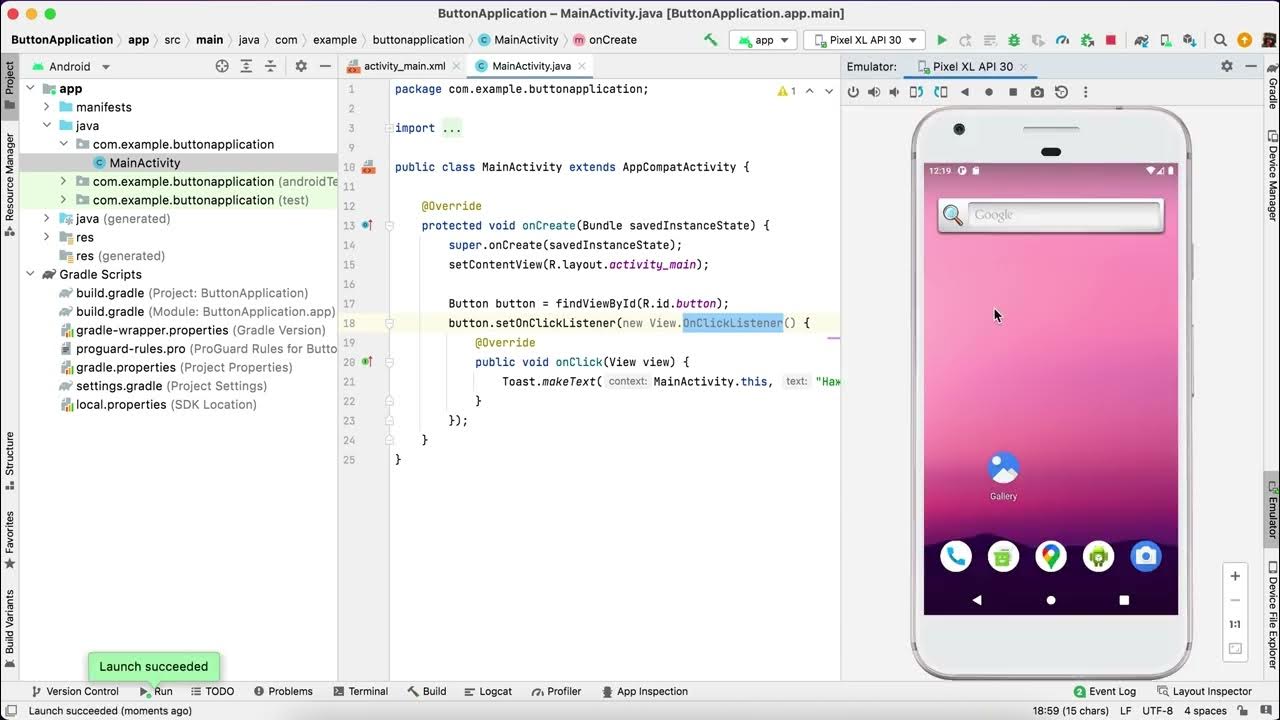Screen dimensions: 1280x720
Task: Open emulator snapshots clock icon
Action: point(1061,92)
